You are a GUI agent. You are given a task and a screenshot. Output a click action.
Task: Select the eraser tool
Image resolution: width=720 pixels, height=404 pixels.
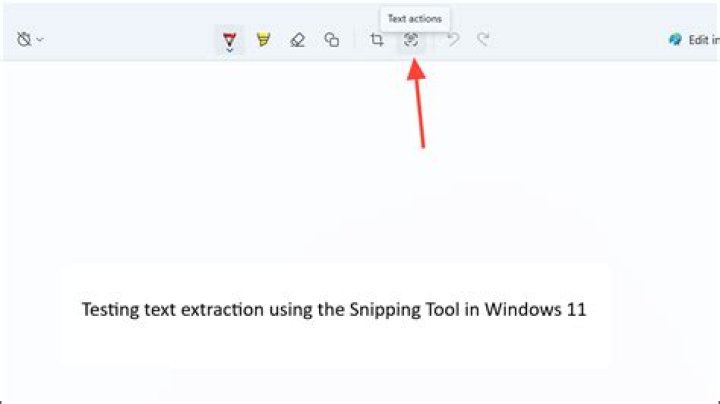pyautogui.click(x=298, y=40)
